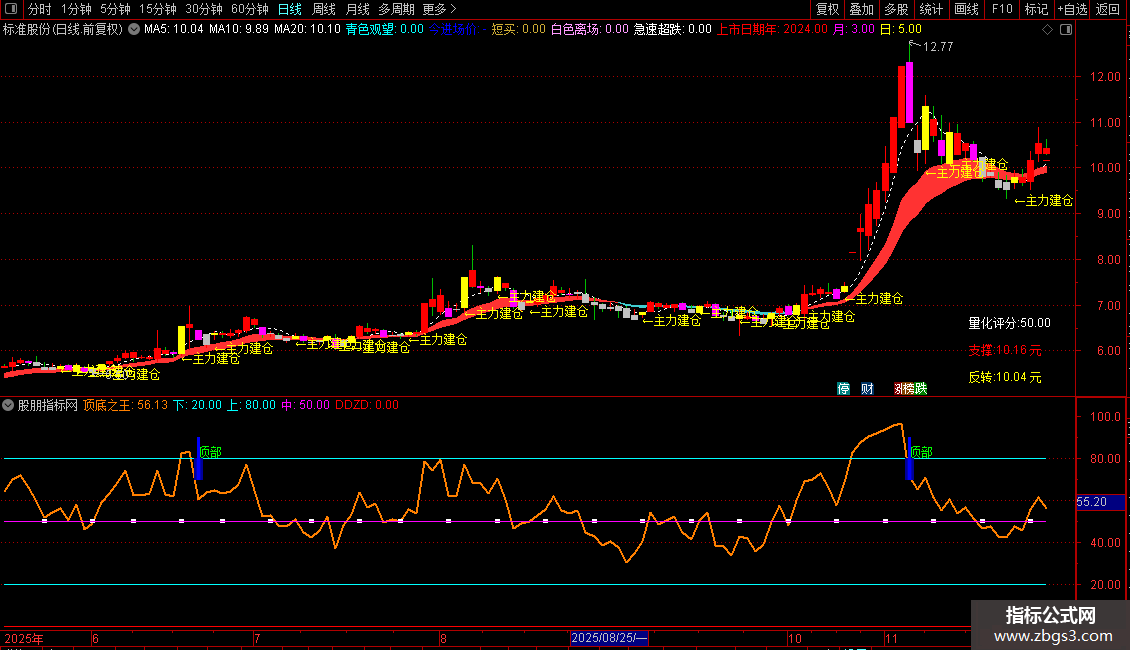Click the diamond icon in chart header
This screenshot has height=650, width=1130.
(x=1048, y=30)
